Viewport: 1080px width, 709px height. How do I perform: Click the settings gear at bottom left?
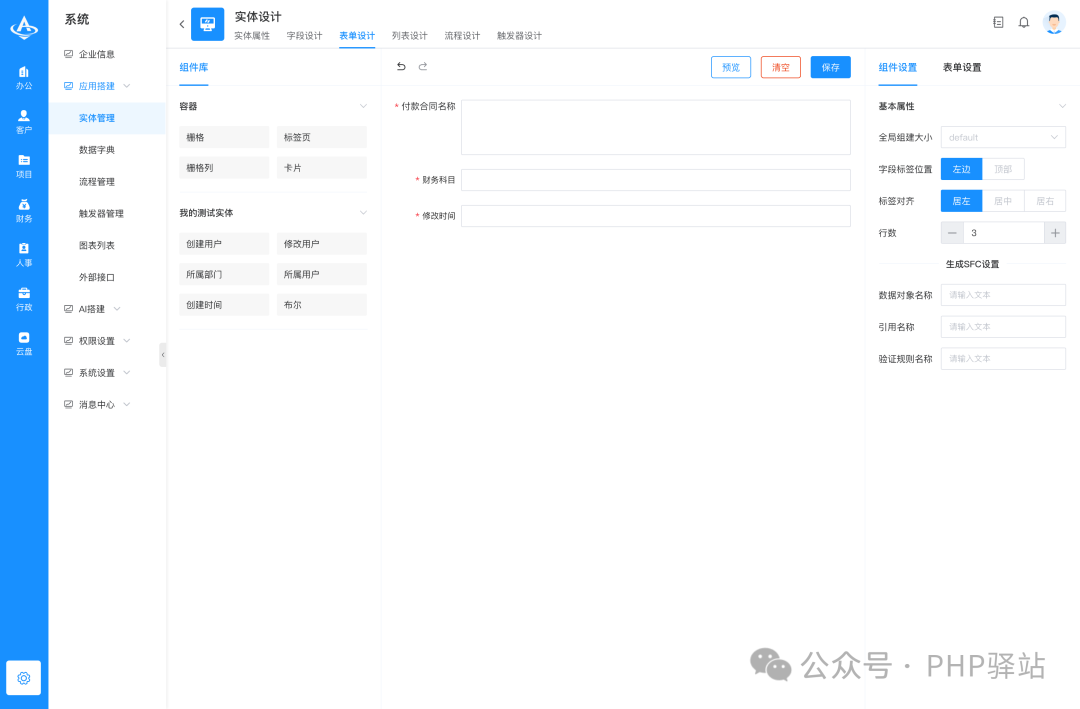[23, 678]
